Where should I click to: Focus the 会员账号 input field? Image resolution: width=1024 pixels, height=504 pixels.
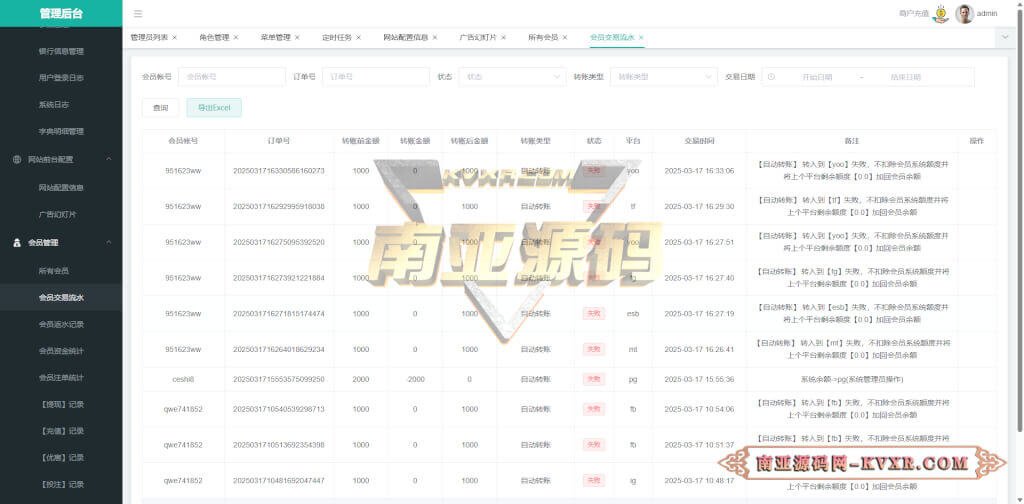click(x=230, y=77)
